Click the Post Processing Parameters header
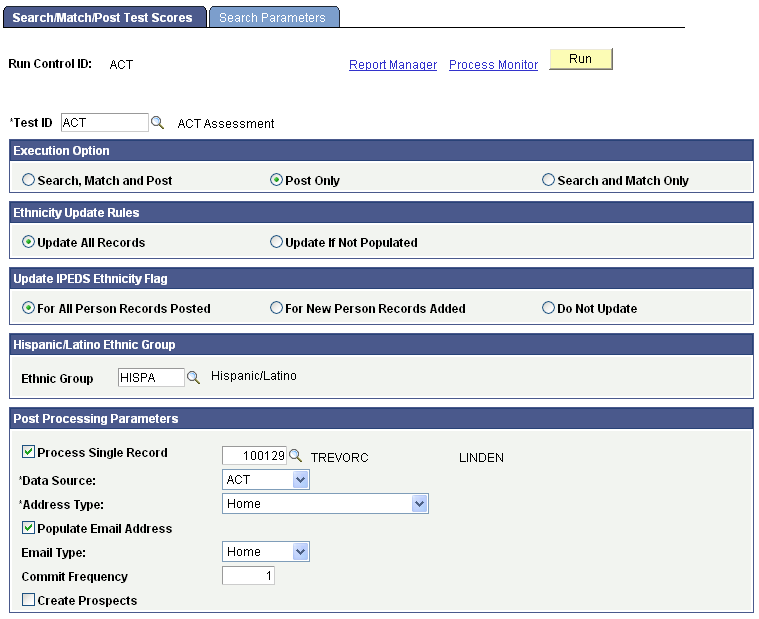759x619 pixels. (381, 418)
